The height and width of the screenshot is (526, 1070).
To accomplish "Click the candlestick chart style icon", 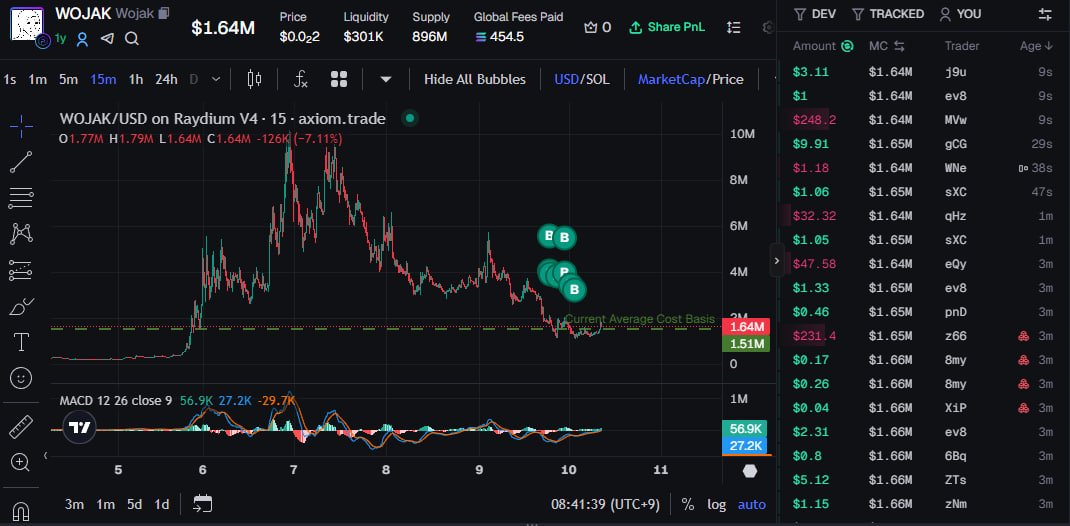I will pos(254,79).
